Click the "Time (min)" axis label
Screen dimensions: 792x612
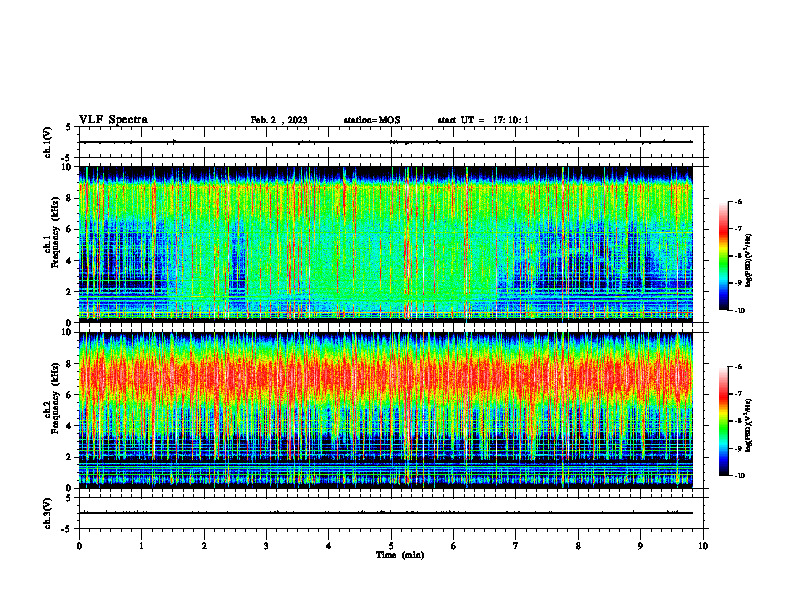pos(400,555)
